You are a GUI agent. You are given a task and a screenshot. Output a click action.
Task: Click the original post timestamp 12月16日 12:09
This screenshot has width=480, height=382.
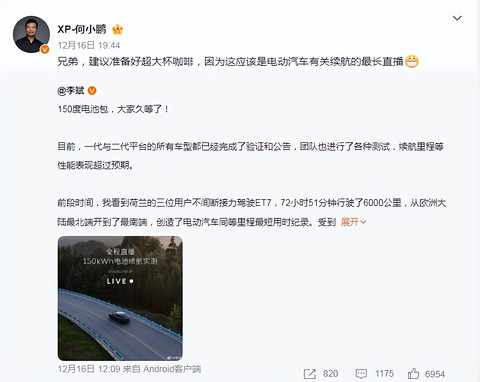click(x=89, y=369)
